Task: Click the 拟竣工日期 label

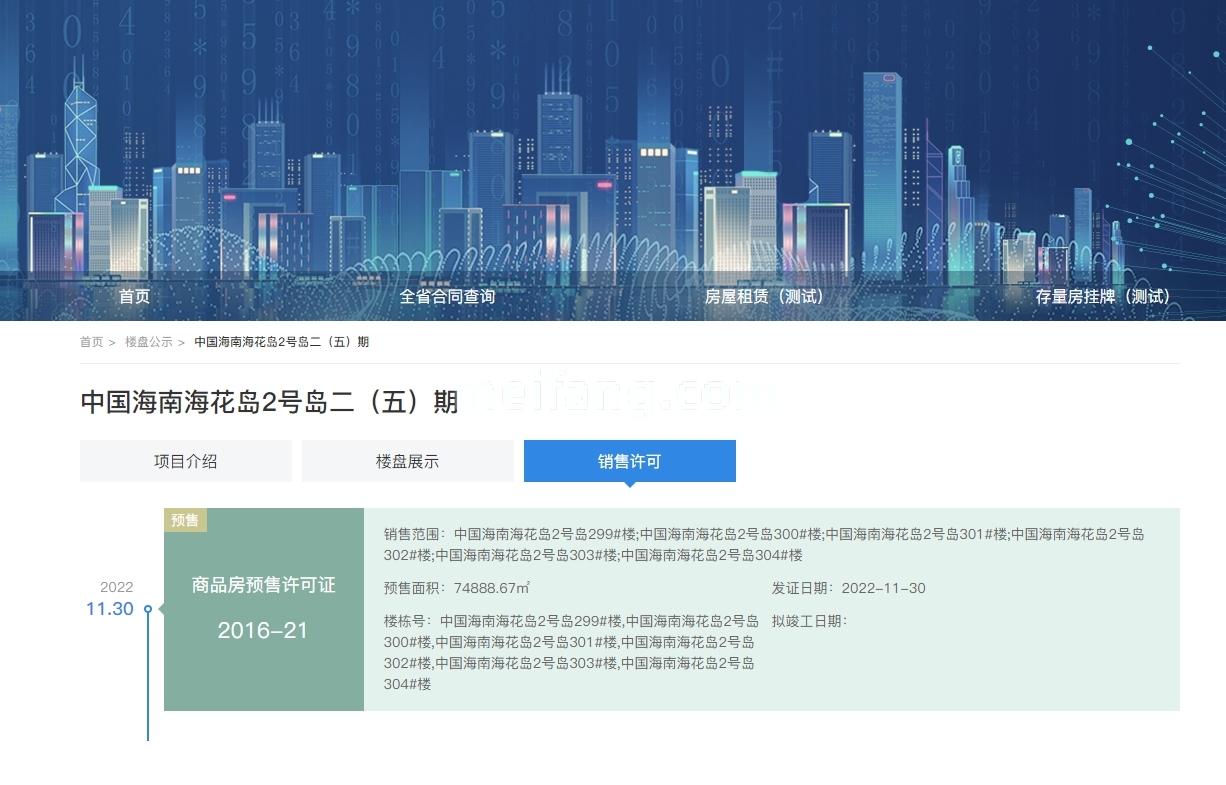Action: click(x=809, y=621)
